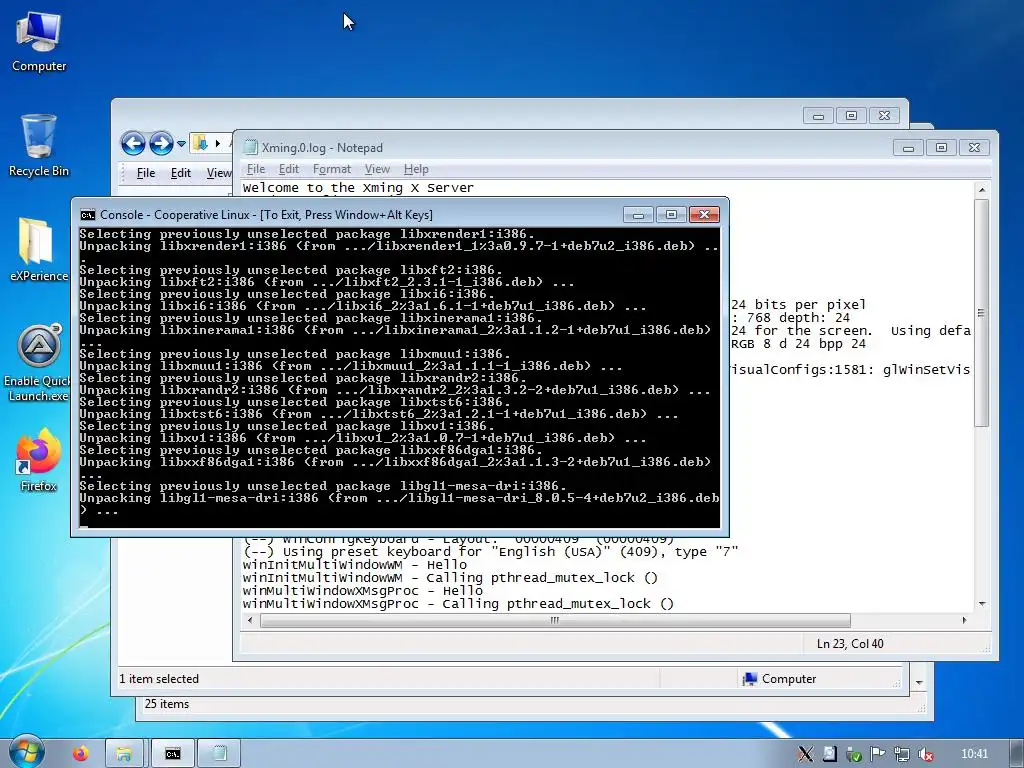Click 'Welcome to the Xming X Server' line

[x=358, y=188]
